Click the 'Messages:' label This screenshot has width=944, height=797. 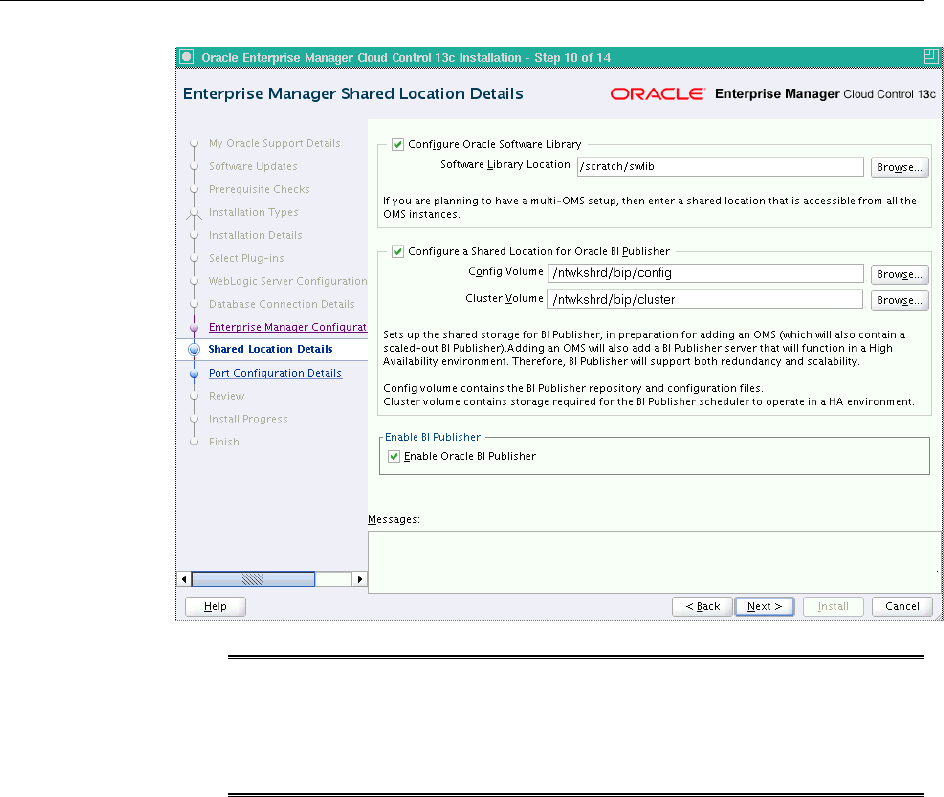click(x=394, y=519)
